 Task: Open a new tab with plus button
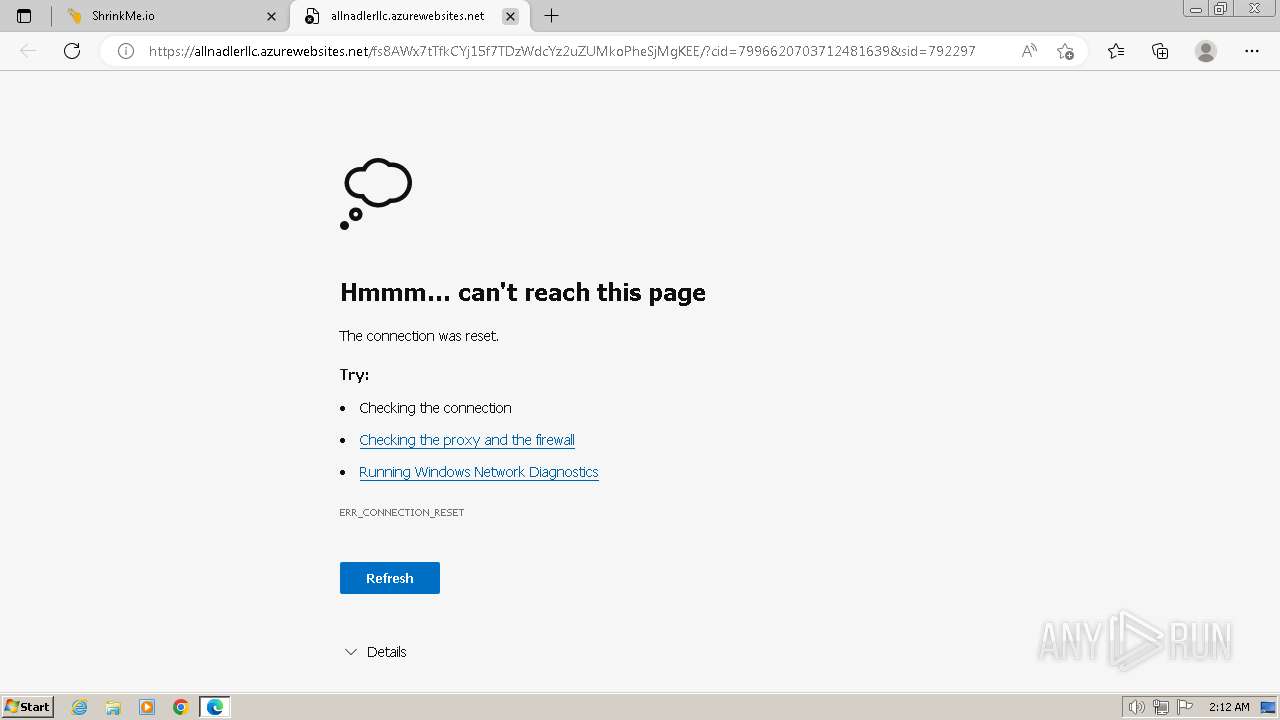[x=551, y=16]
